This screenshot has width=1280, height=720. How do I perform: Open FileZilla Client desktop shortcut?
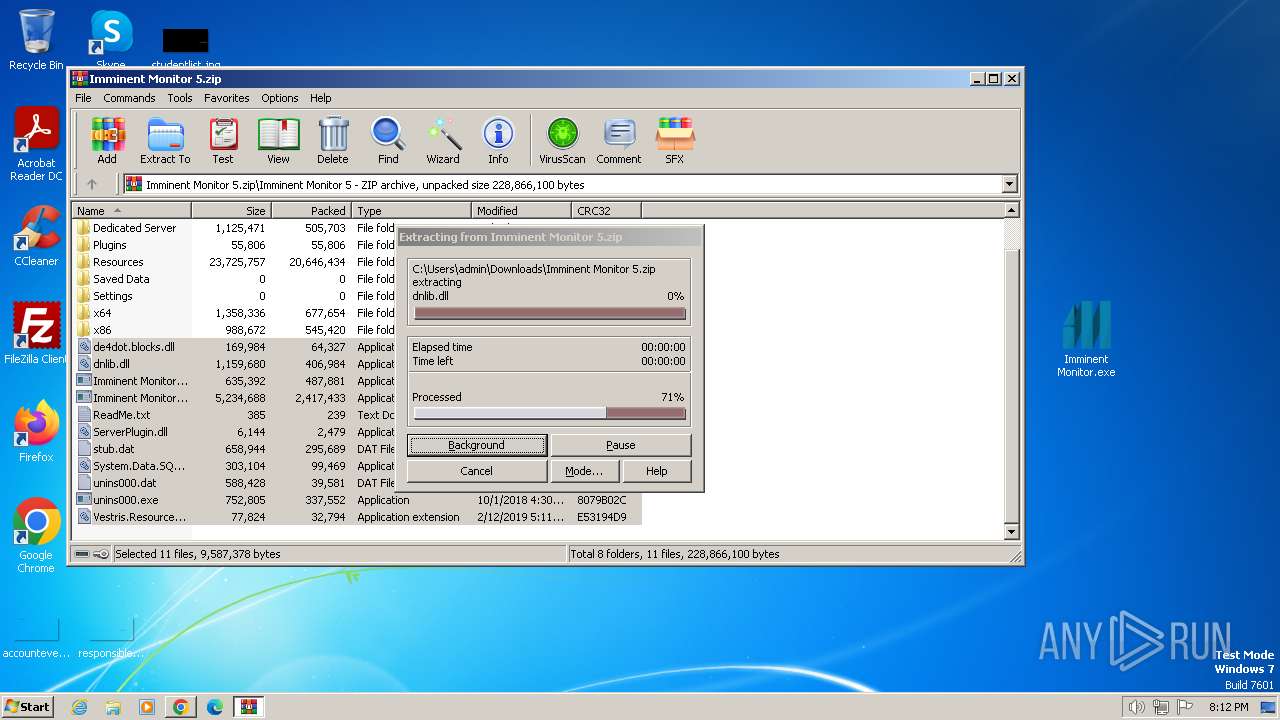coord(36,334)
